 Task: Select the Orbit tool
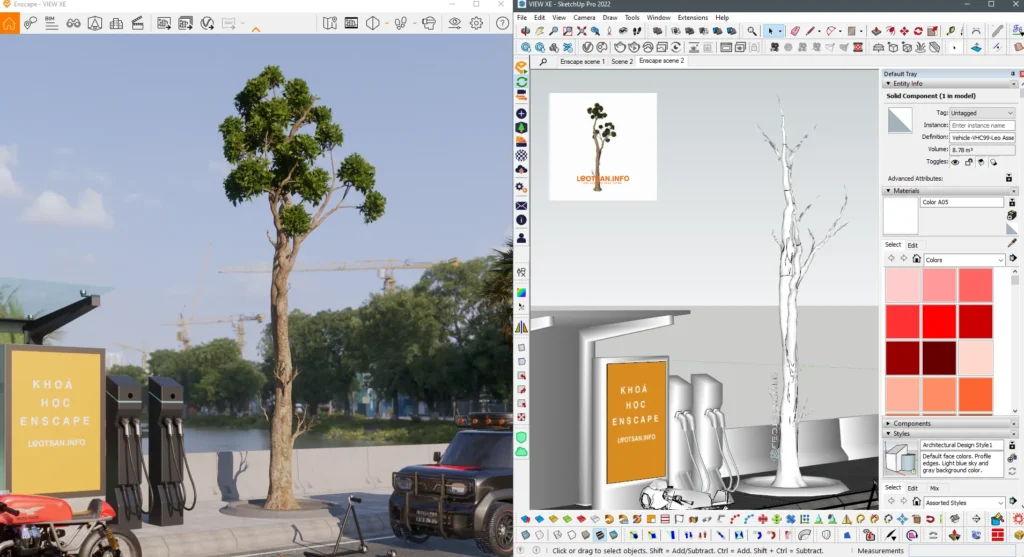525,31
